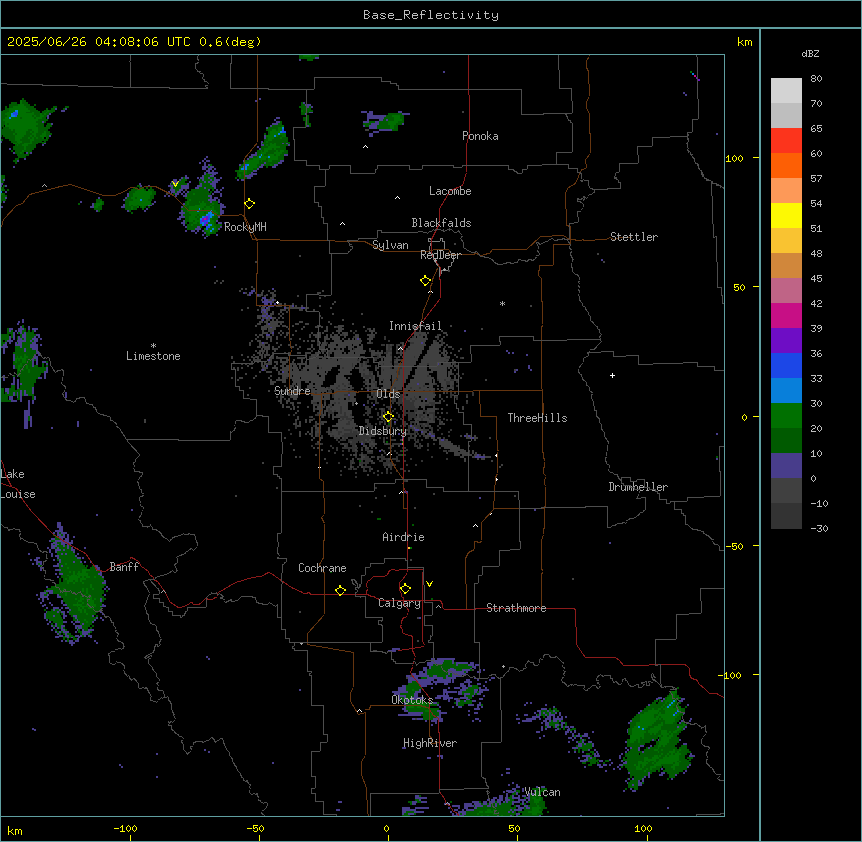Click the 100 tick on right vertical axis
The width and height of the screenshot is (862, 842).
pyautogui.click(x=734, y=159)
